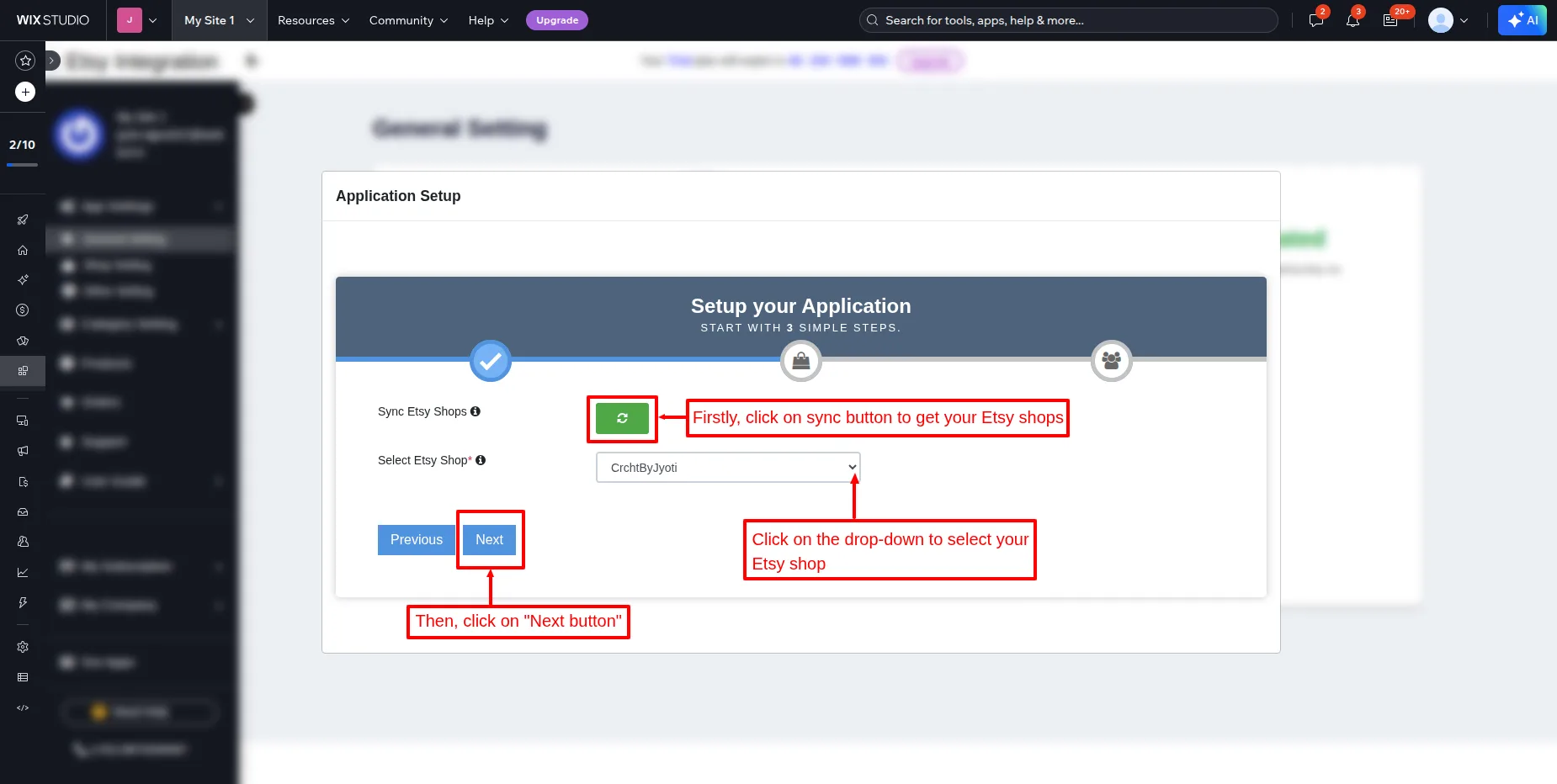Click the CMS table icon in sidebar
The image size is (1557, 784).
[23, 677]
